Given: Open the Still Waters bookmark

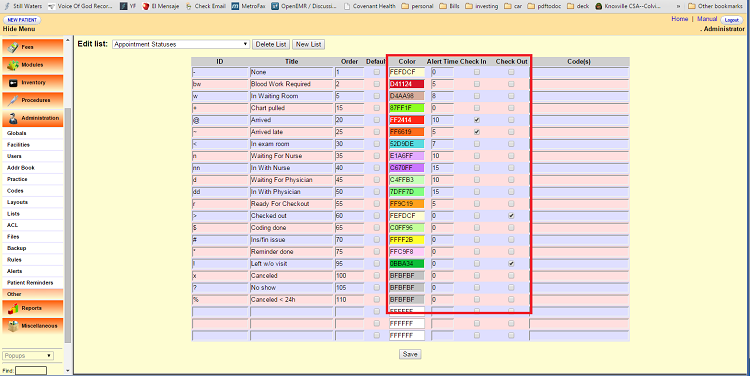Looking at the screenshot, I should (x=23, y=6).
